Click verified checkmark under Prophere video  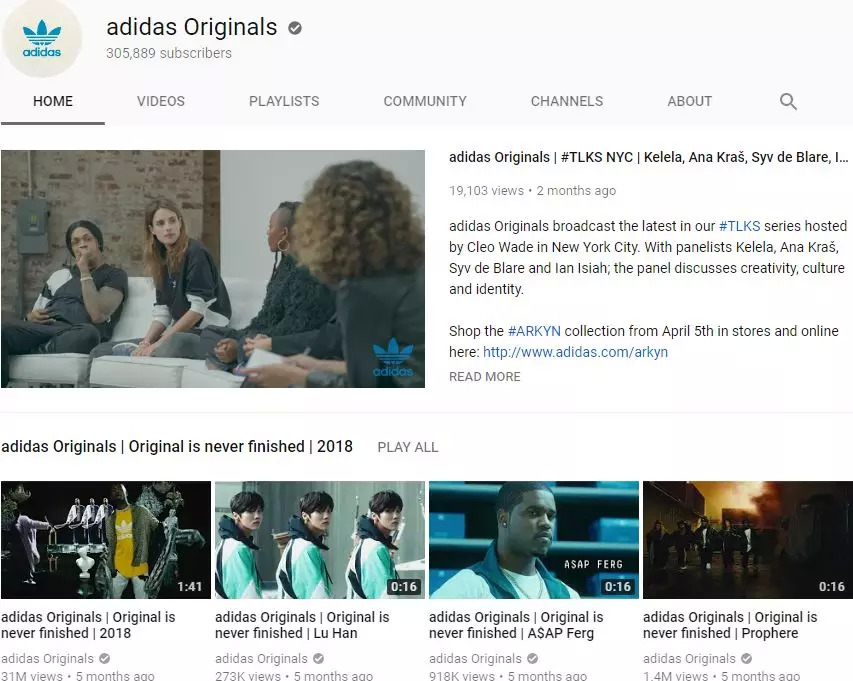pyautogui.click(x=746, y=659)
